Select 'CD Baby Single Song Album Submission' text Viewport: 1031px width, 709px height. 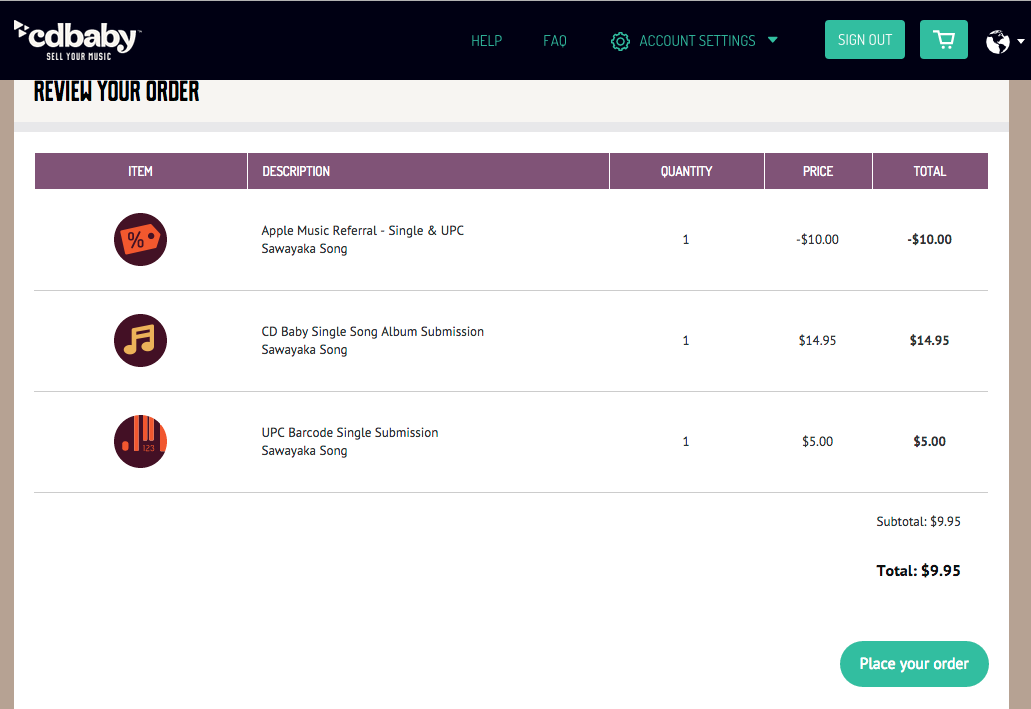(373, 331)
